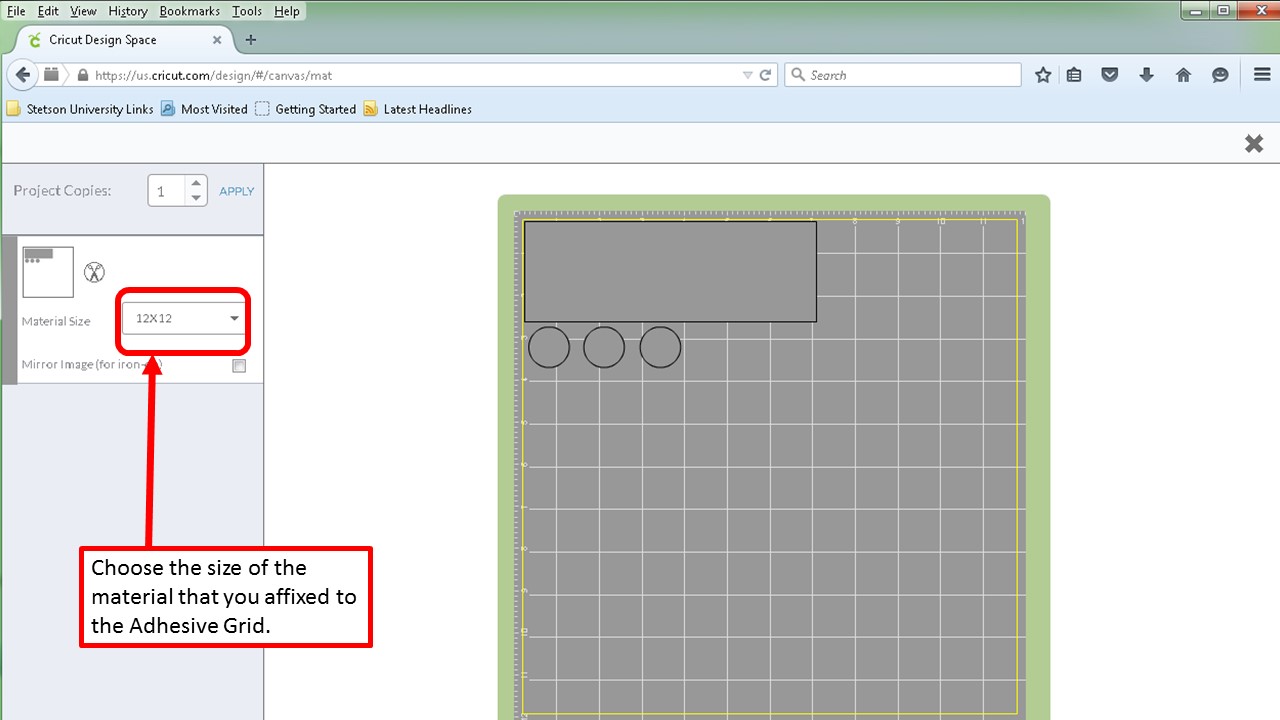Open the Material Size 12X12 dropdown
This screenshot has height=720, width=1280.
(x=184, y=318)
